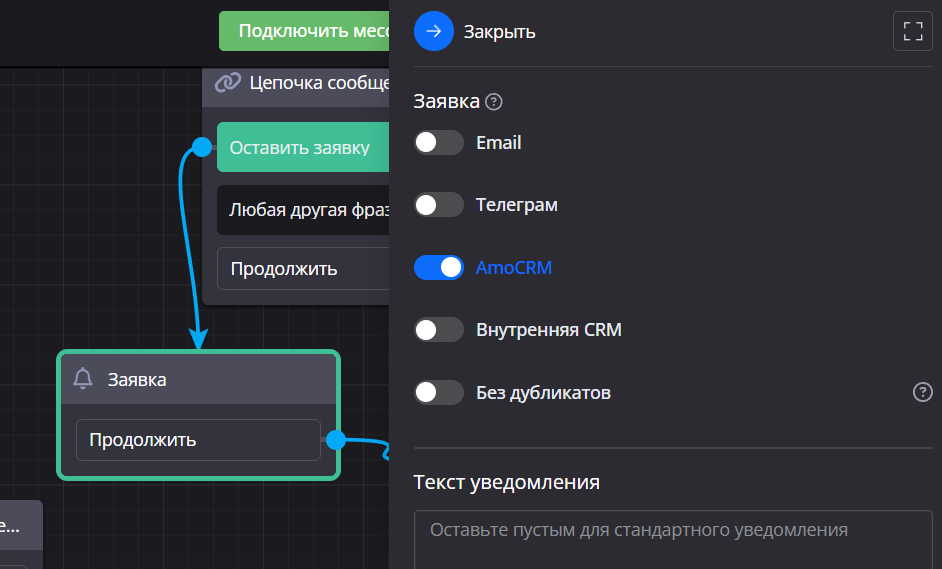This screenshot has width=942, height=569.
Task: Click help icon beside Без дубликатов
Action: click(x=922, y=392)
